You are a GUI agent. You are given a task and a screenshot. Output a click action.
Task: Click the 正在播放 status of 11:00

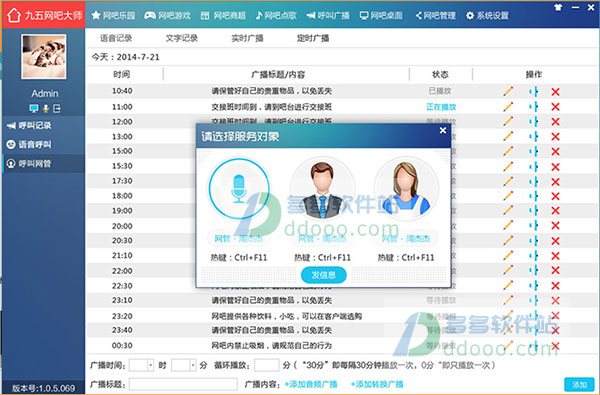[x=441, y=107]
